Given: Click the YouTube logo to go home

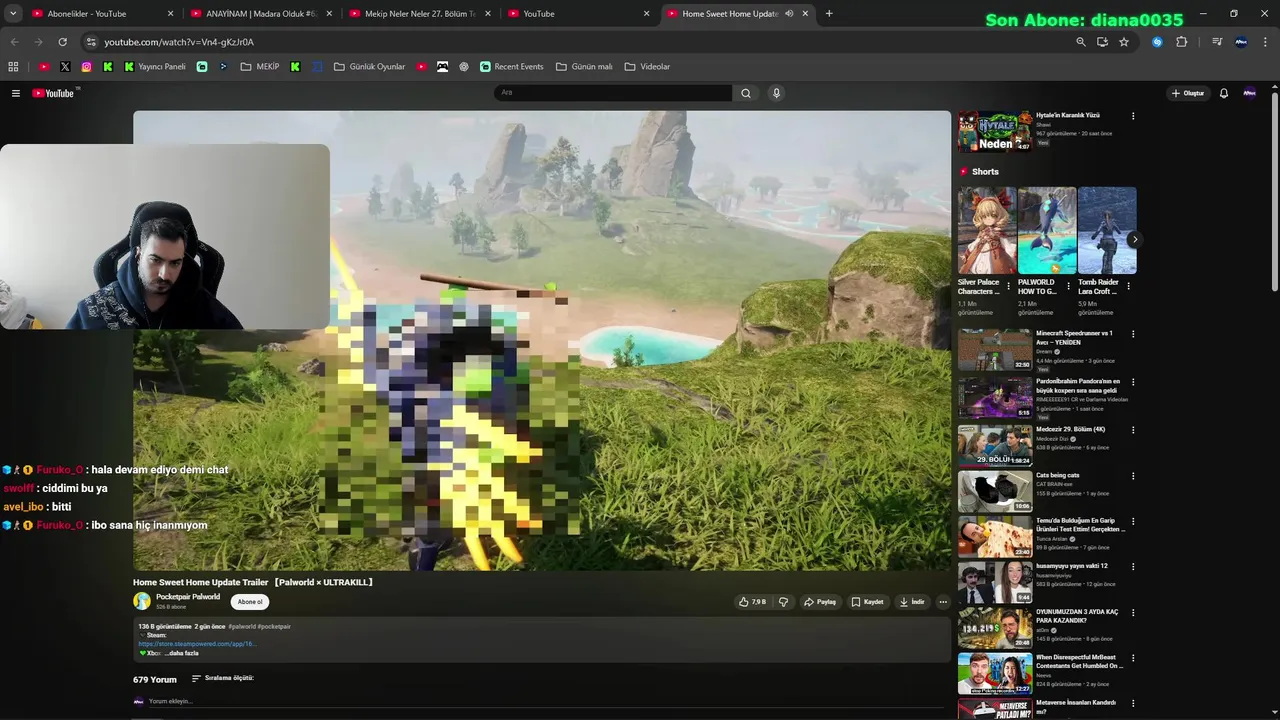Looking at the screenshot, I should [55, 93].
